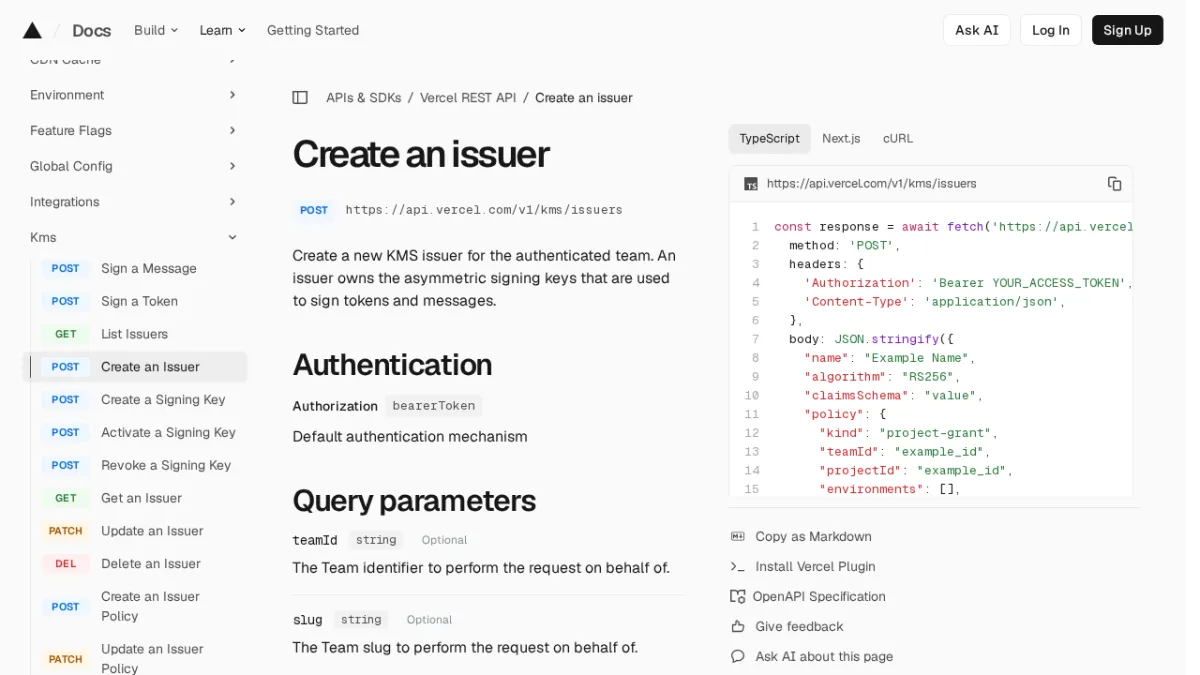Switch to the cURL code tab

click(x=898, y=139)
